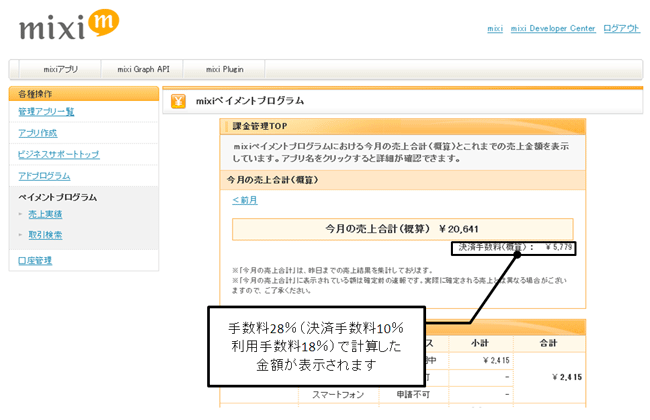
Task: Open 管理アプリ一覧 in the sidebar
Action: click(x=46, y=112)
